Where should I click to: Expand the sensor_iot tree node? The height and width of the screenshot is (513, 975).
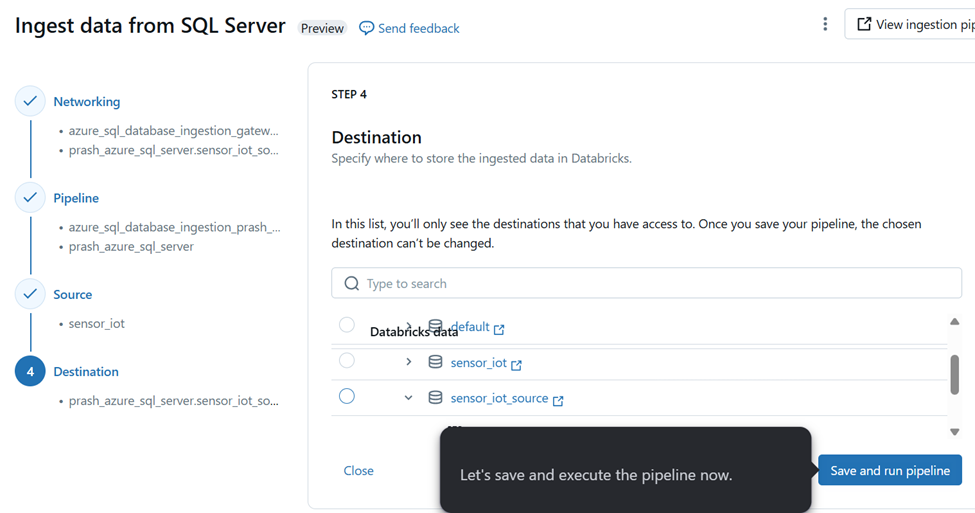408,362
